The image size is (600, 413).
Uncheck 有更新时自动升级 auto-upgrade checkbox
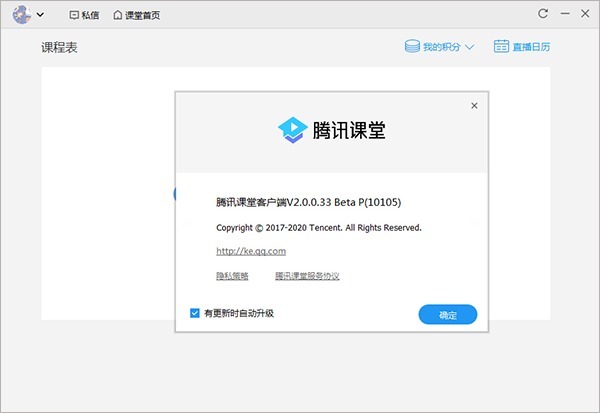pyautogui.click(x=195, y=313)
